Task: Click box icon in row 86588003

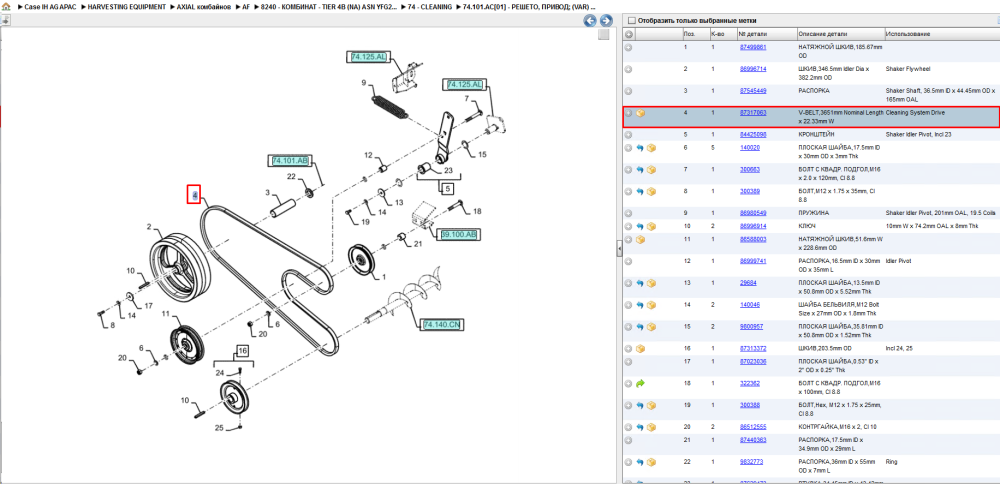Action: point(640,239)
